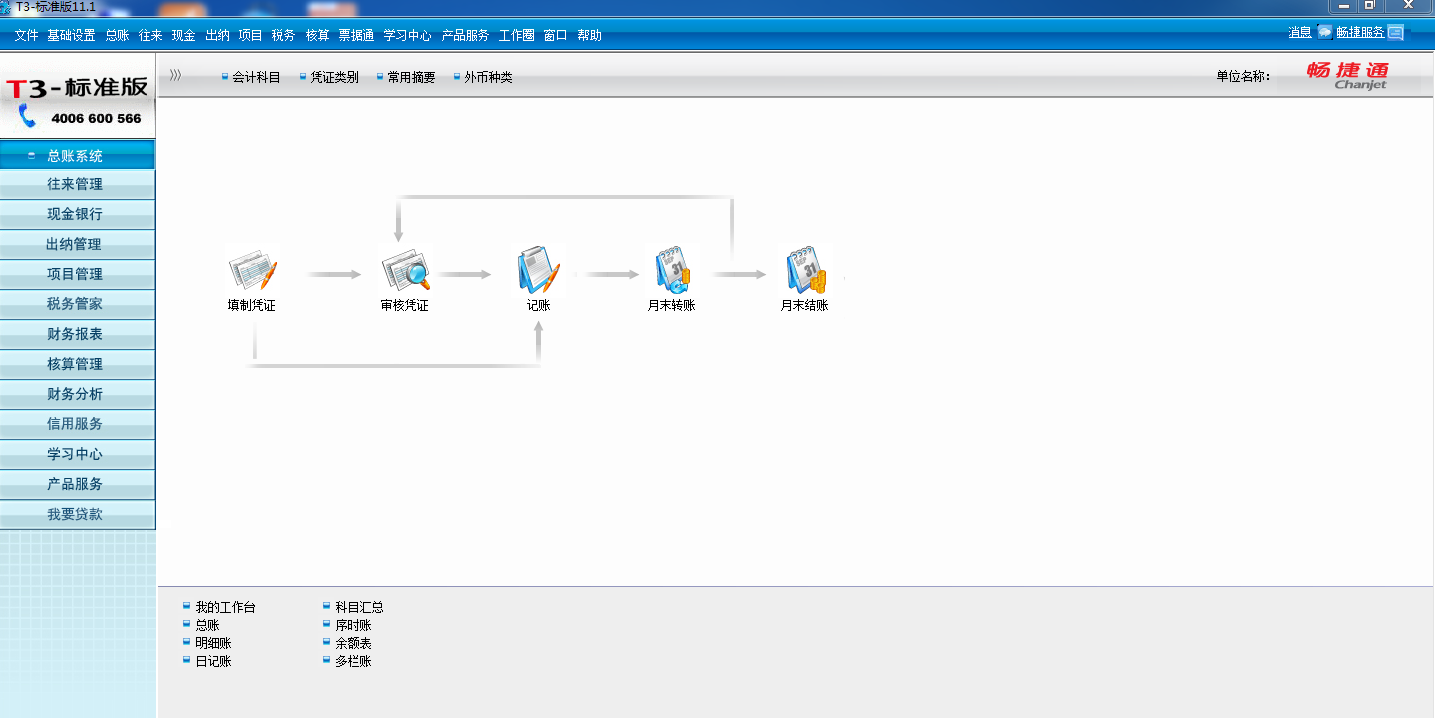Open the 文件 menu
1435x718 pixels.
click(26, 35)
